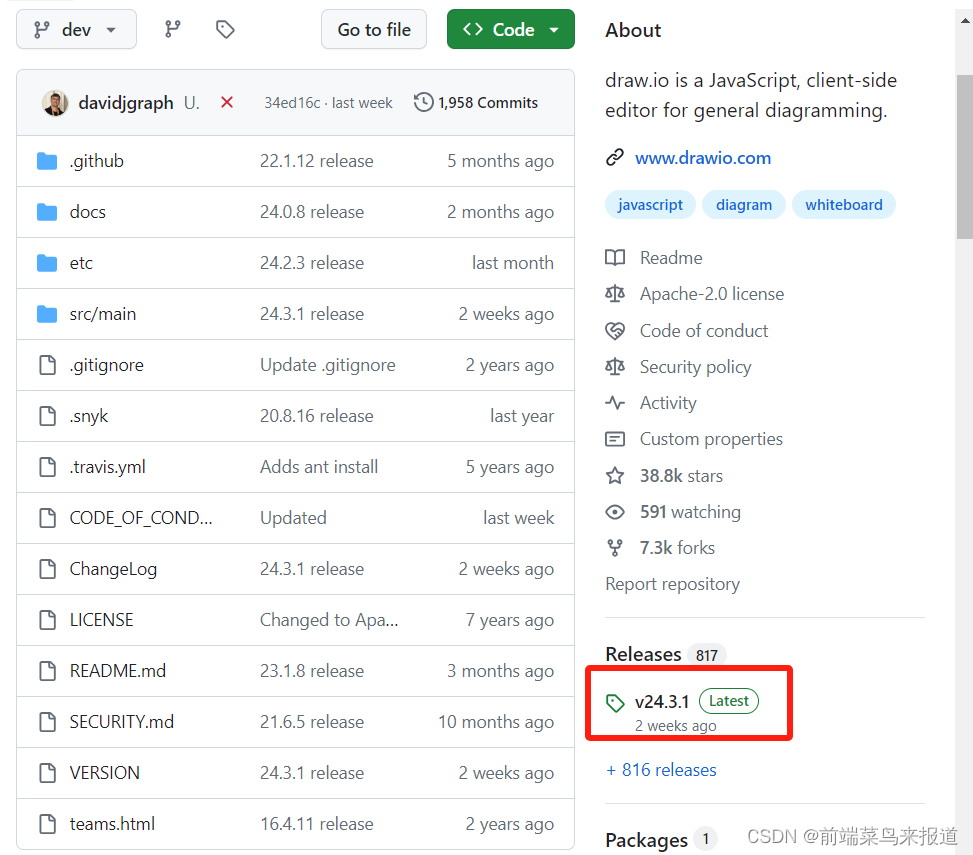Click the VERSION file icon
973x855 pixels.
coord(48,772)
